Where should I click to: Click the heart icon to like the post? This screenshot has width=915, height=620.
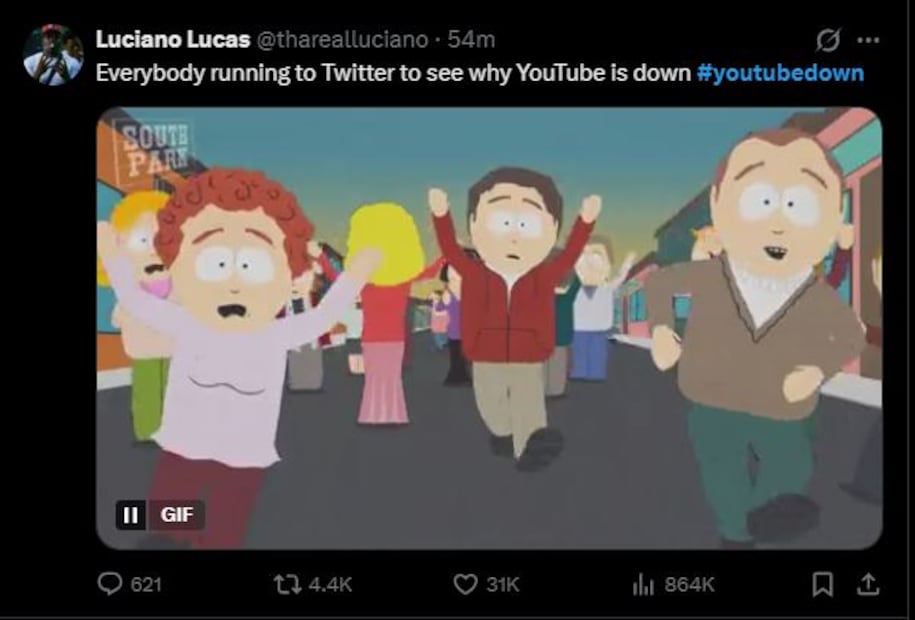click(465, 584)
